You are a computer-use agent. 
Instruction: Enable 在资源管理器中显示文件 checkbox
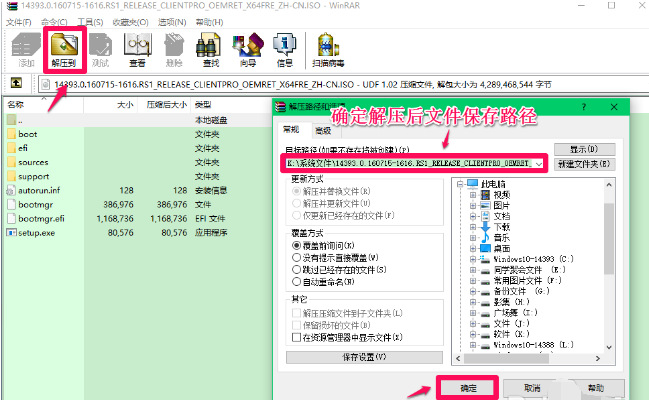click(296, 337)
